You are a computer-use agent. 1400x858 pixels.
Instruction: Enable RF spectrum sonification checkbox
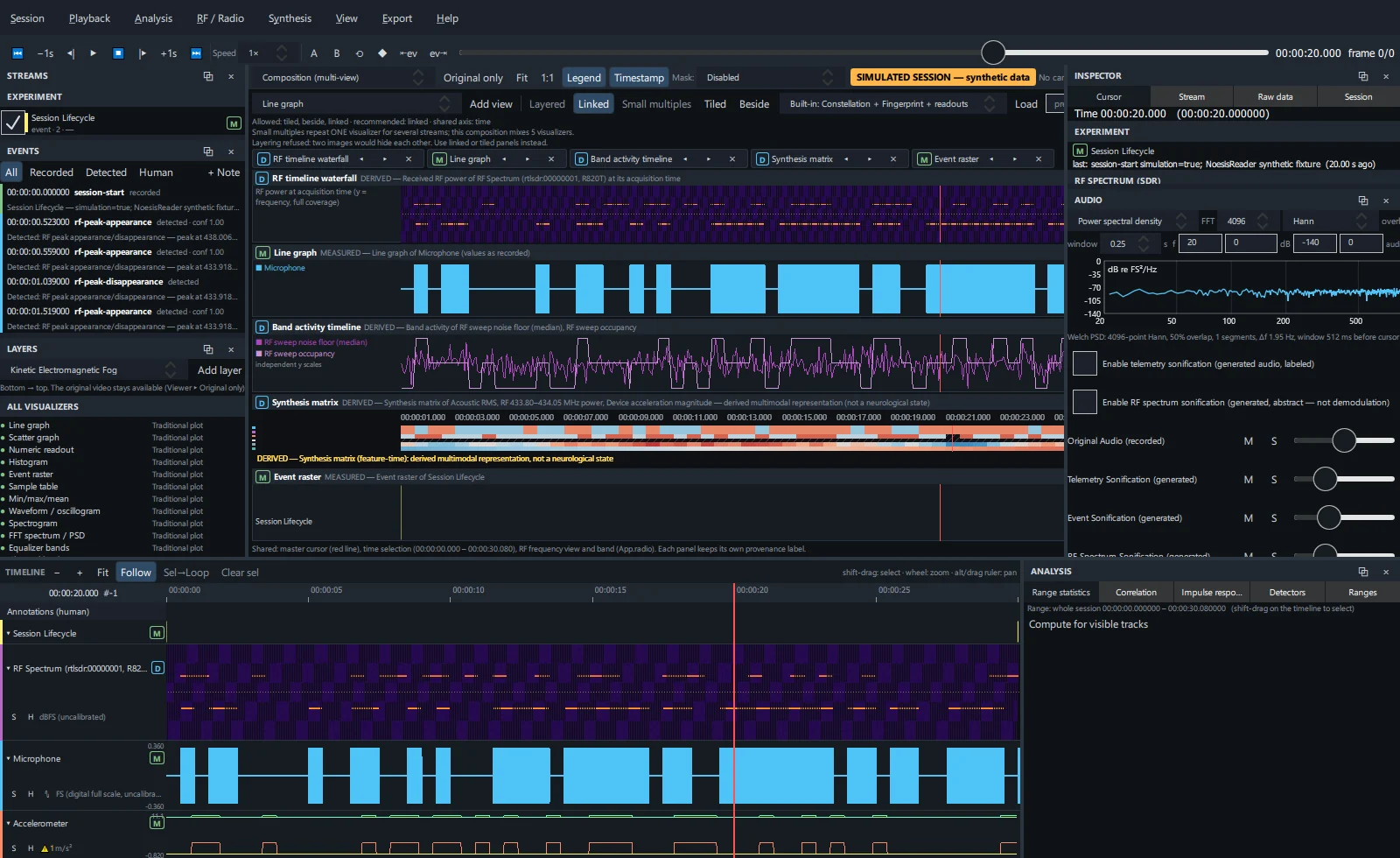tap(1085, 402)
